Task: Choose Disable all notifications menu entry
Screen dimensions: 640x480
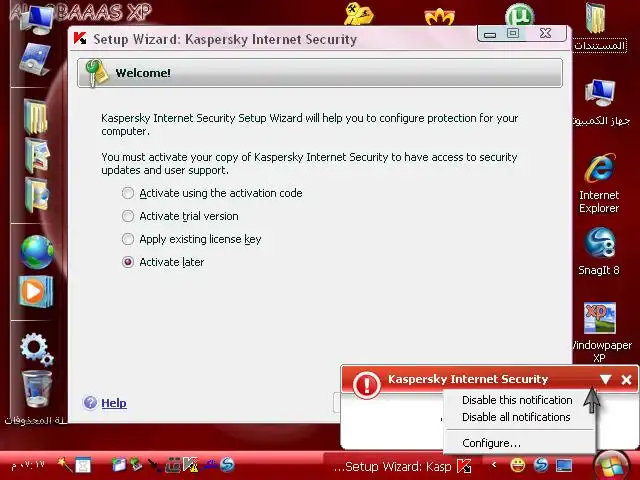Action: tap(516, 417)
